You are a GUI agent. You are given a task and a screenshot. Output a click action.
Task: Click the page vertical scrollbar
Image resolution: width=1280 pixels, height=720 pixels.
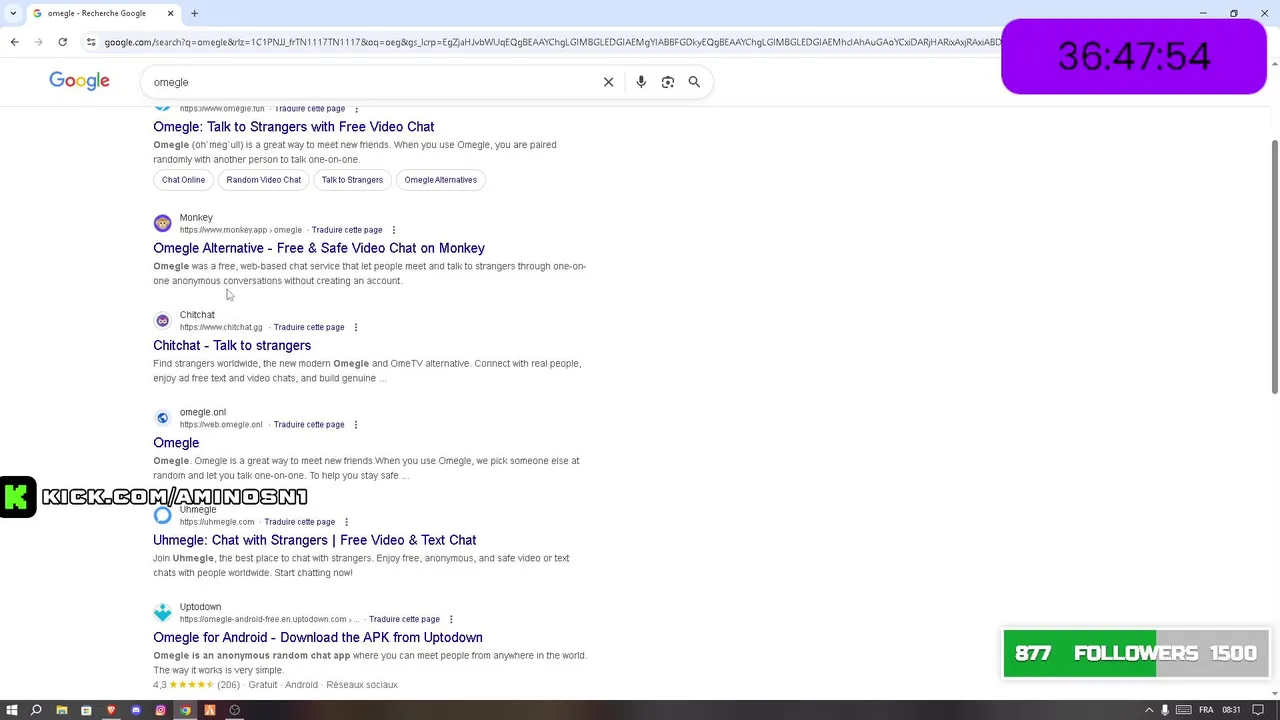1274,268
